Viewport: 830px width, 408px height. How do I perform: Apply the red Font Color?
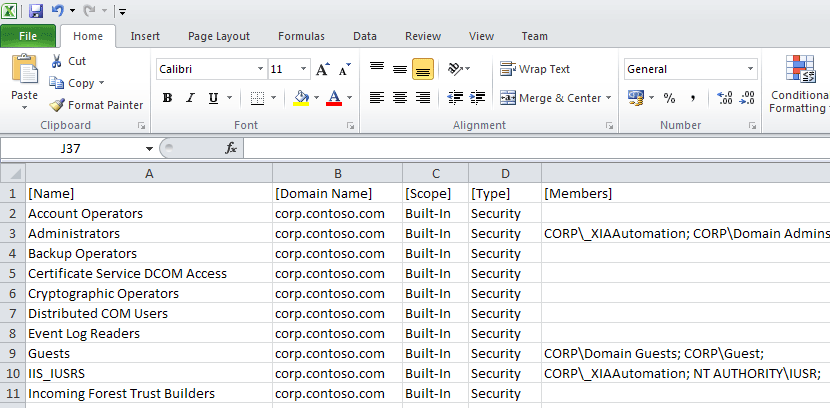pos(334,98)
